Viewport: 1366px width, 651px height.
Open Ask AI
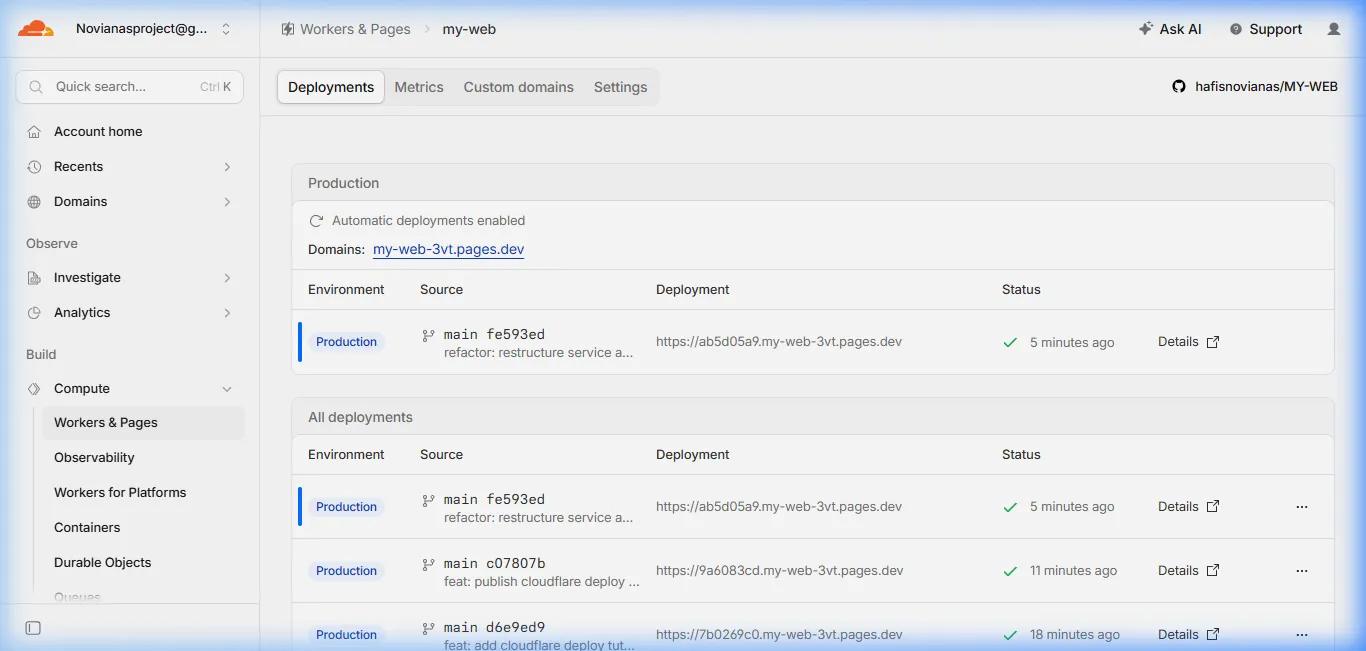tap(1170, 29)
